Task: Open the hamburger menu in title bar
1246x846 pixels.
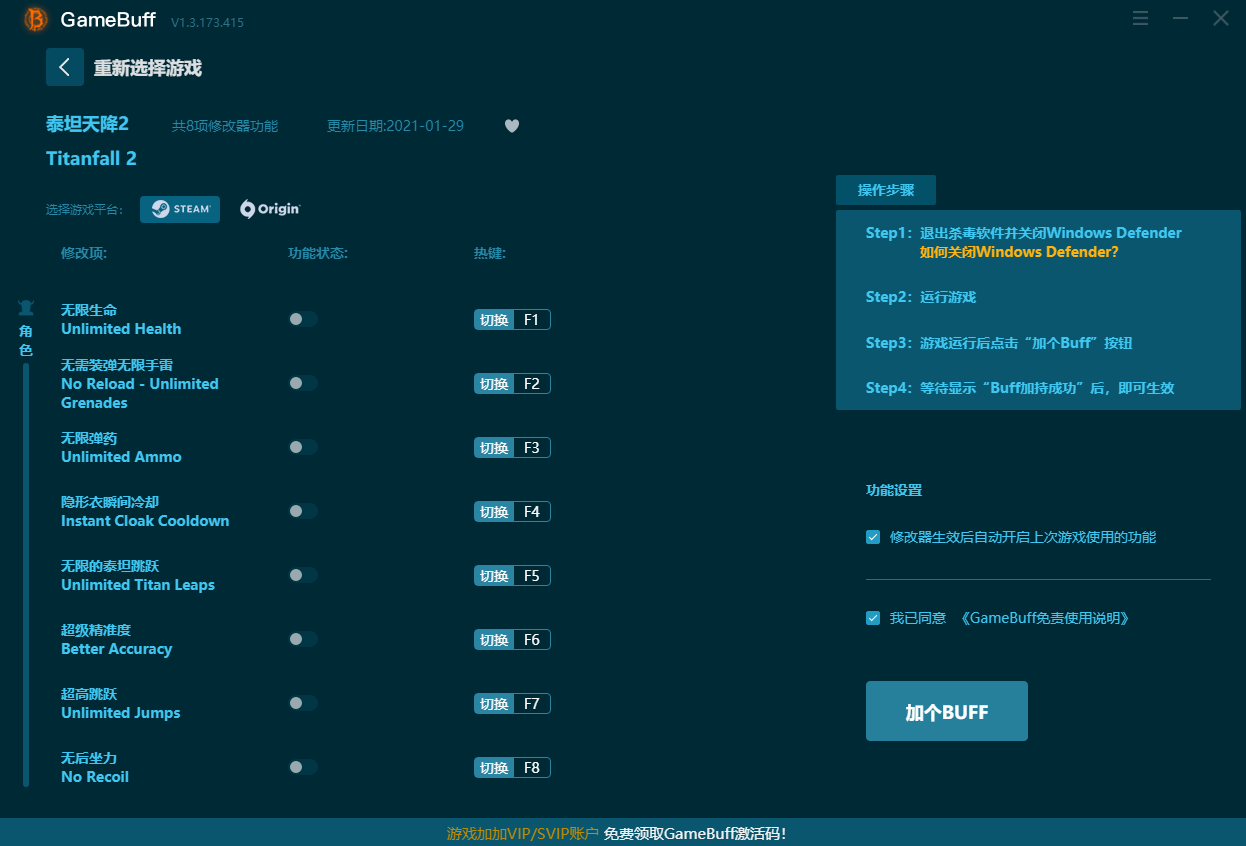Action: 1141,19
